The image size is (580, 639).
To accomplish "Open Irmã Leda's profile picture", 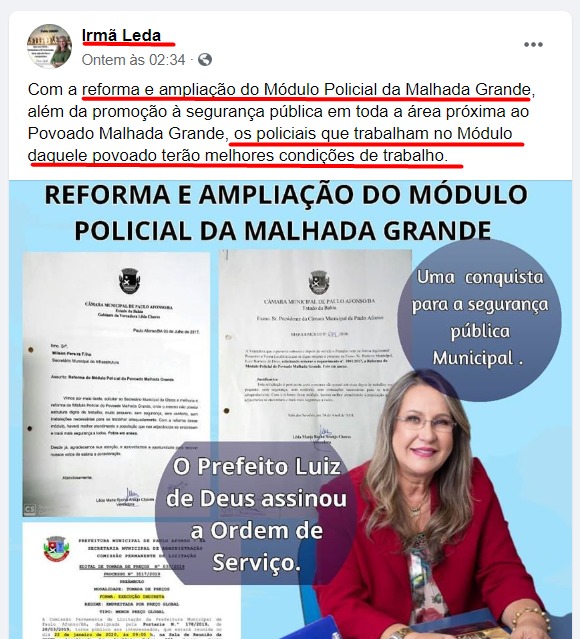I will click(x=49, y=46).
